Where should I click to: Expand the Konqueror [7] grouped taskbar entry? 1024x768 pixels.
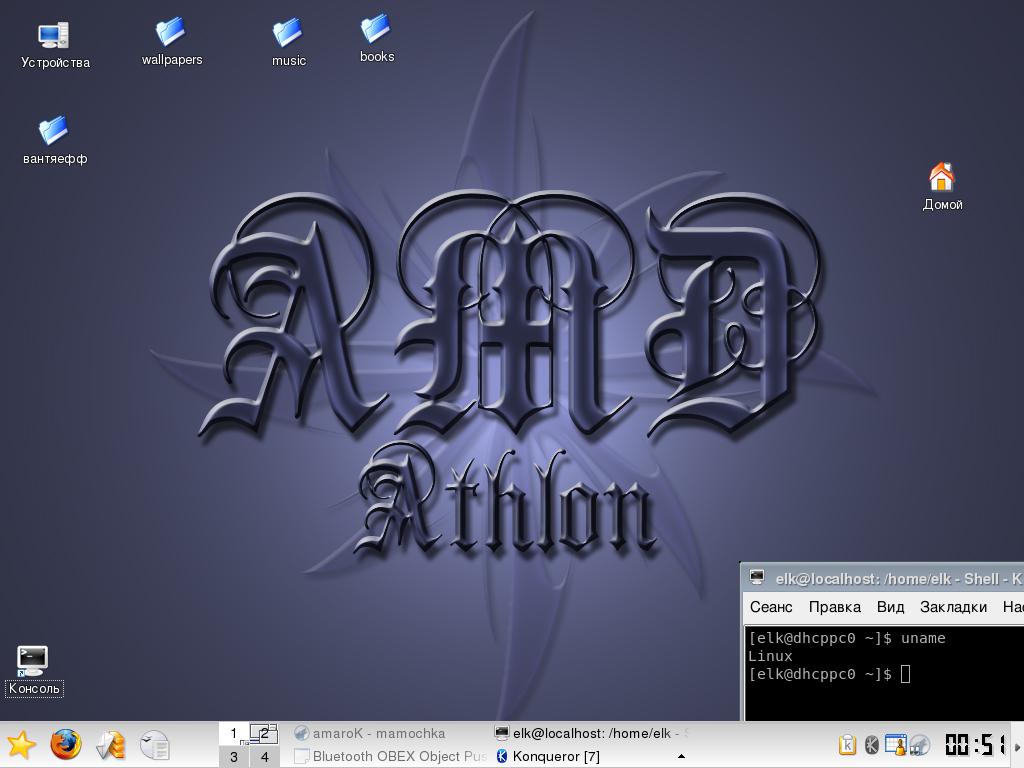pyautogui.click(x=591, y=756)
